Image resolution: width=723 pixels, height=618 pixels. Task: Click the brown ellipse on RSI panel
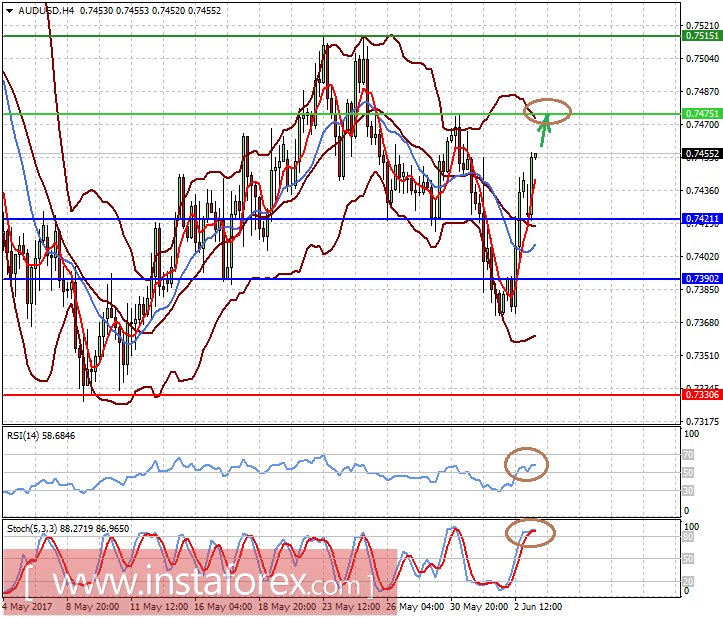tap(526, 464)
